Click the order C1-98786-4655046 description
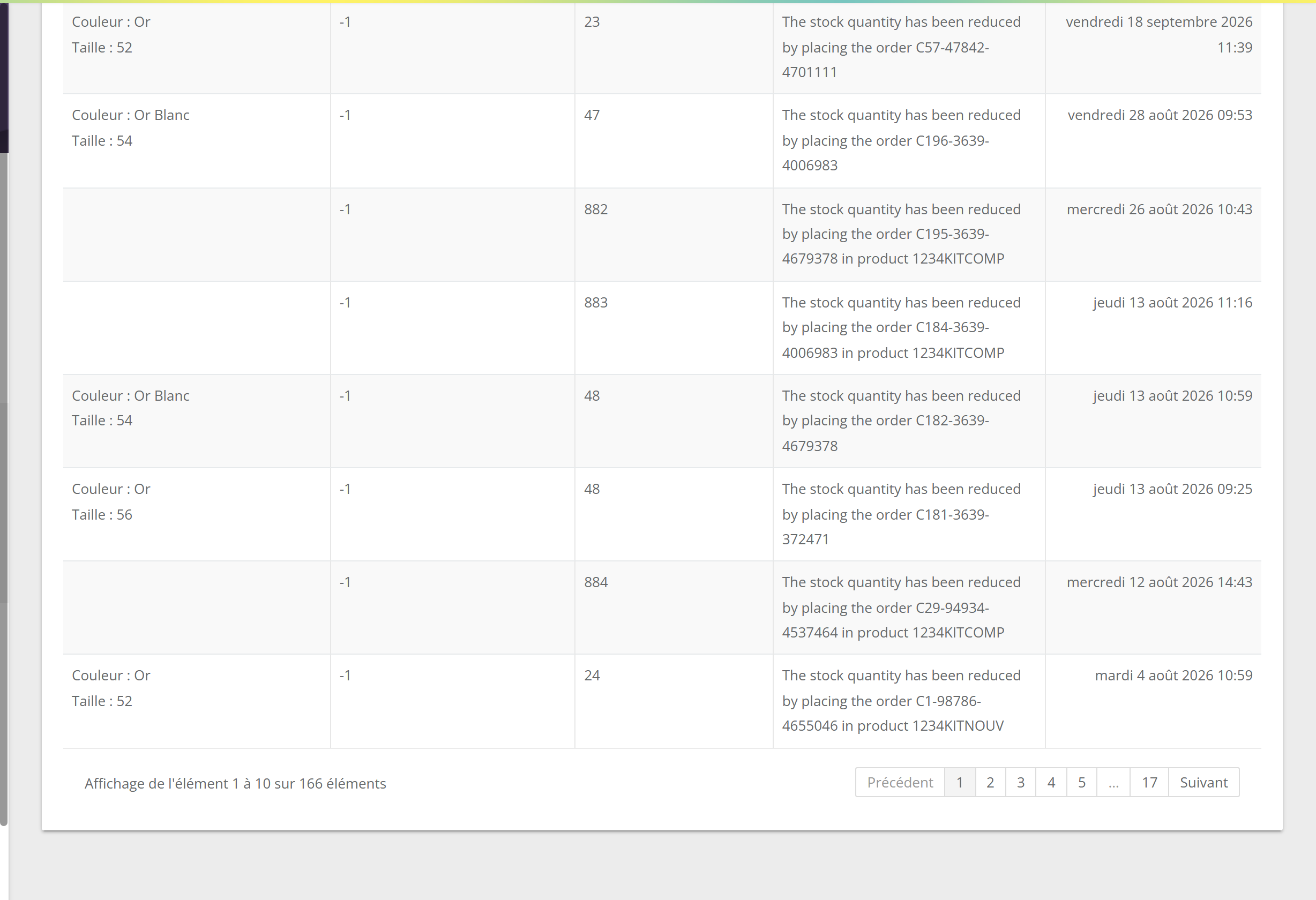The image size is (1316, 900). [x=901, y=701]
